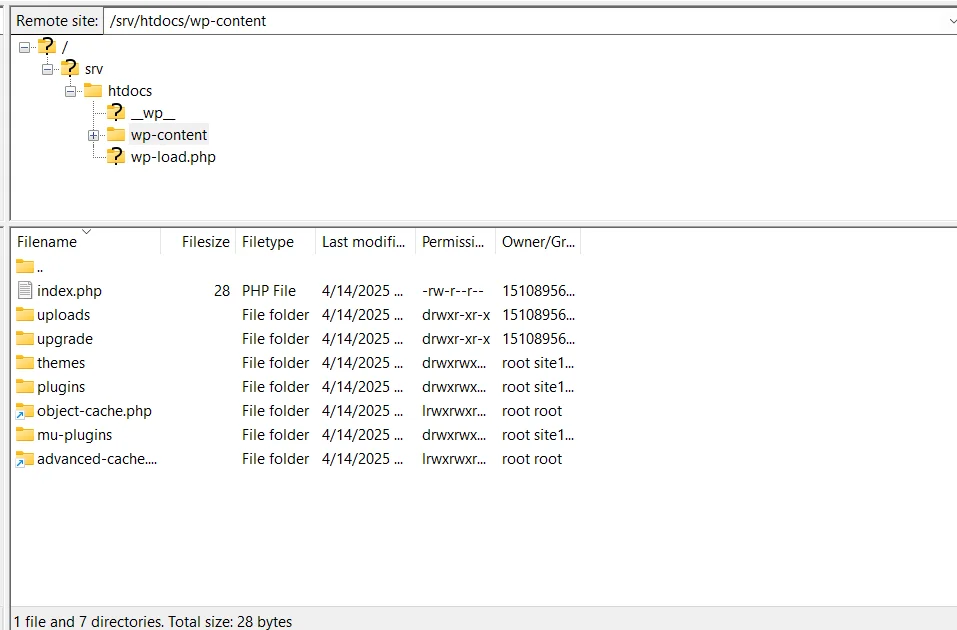Screen dimensions: 957x630
Task: Select wp-load.php in the directory tree
Action: (x=173, y=157)
